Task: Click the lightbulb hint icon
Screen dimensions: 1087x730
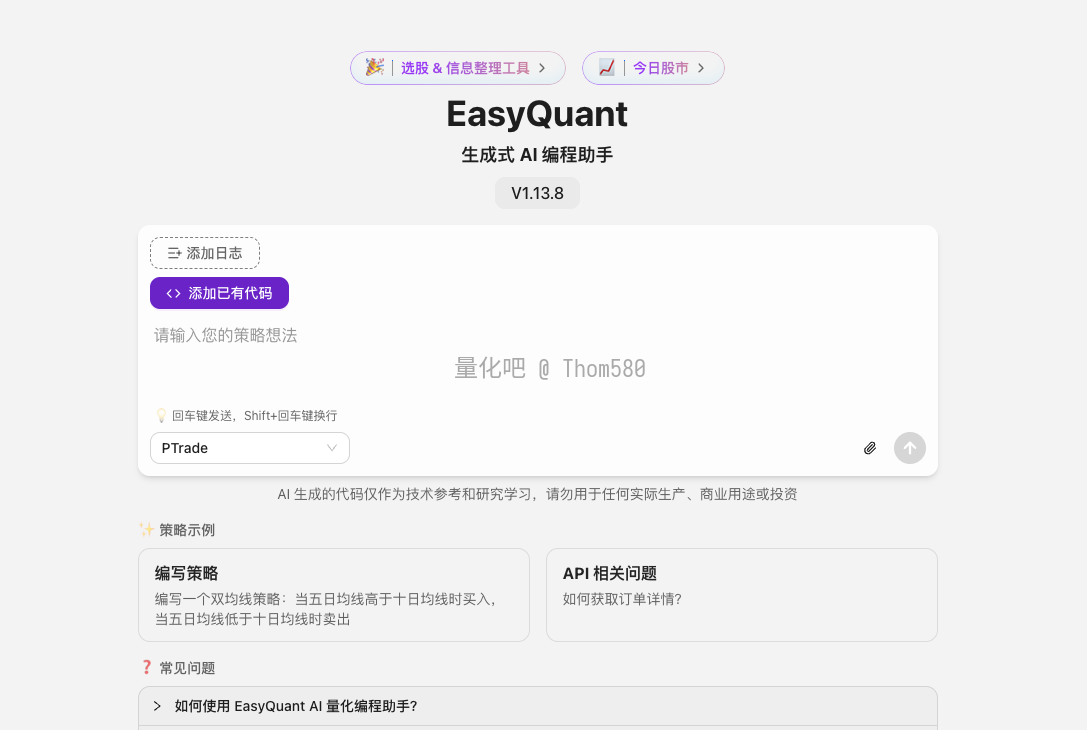Action: coord(160,415)
